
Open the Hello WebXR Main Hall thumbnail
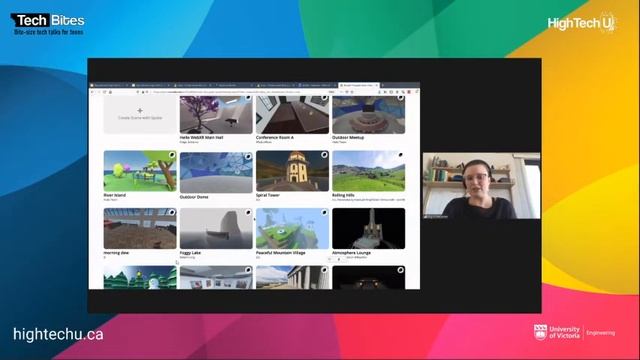(x=216, y=115)
